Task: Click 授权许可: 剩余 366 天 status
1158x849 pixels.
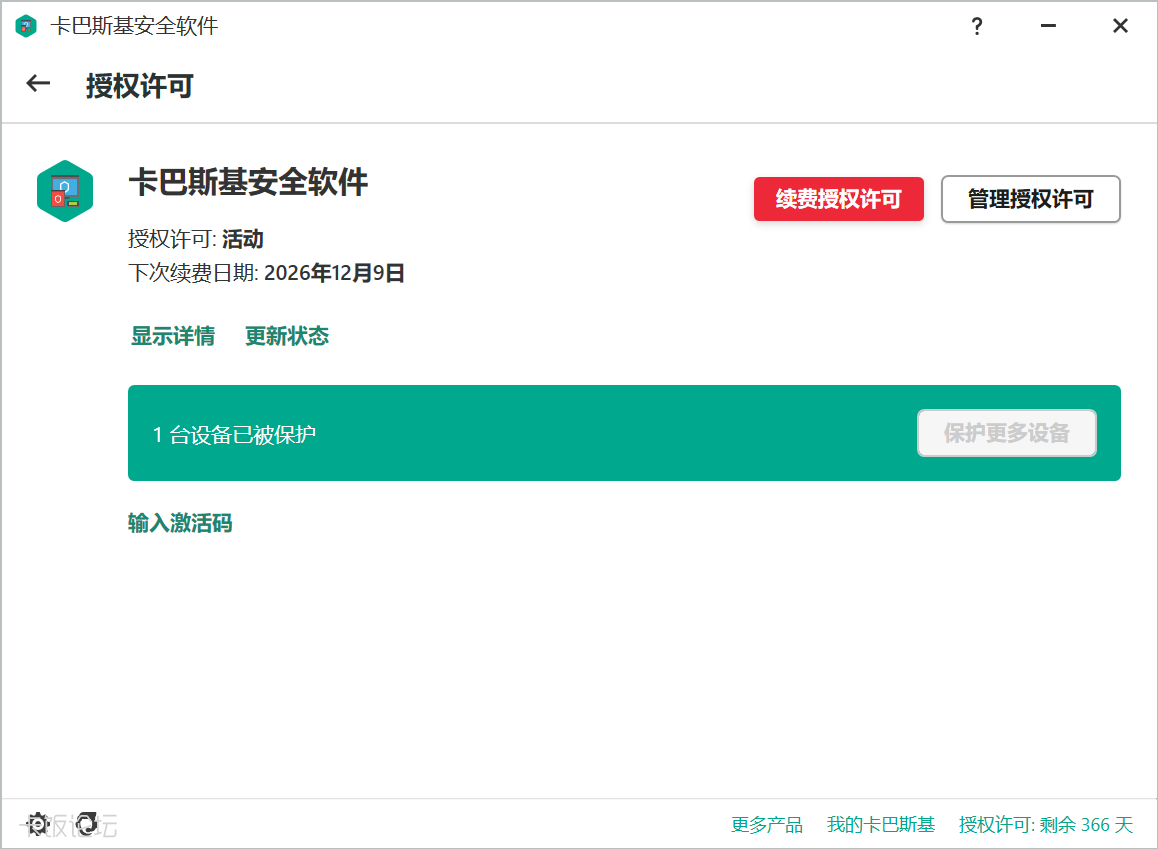Action: tap(1045, 824)
